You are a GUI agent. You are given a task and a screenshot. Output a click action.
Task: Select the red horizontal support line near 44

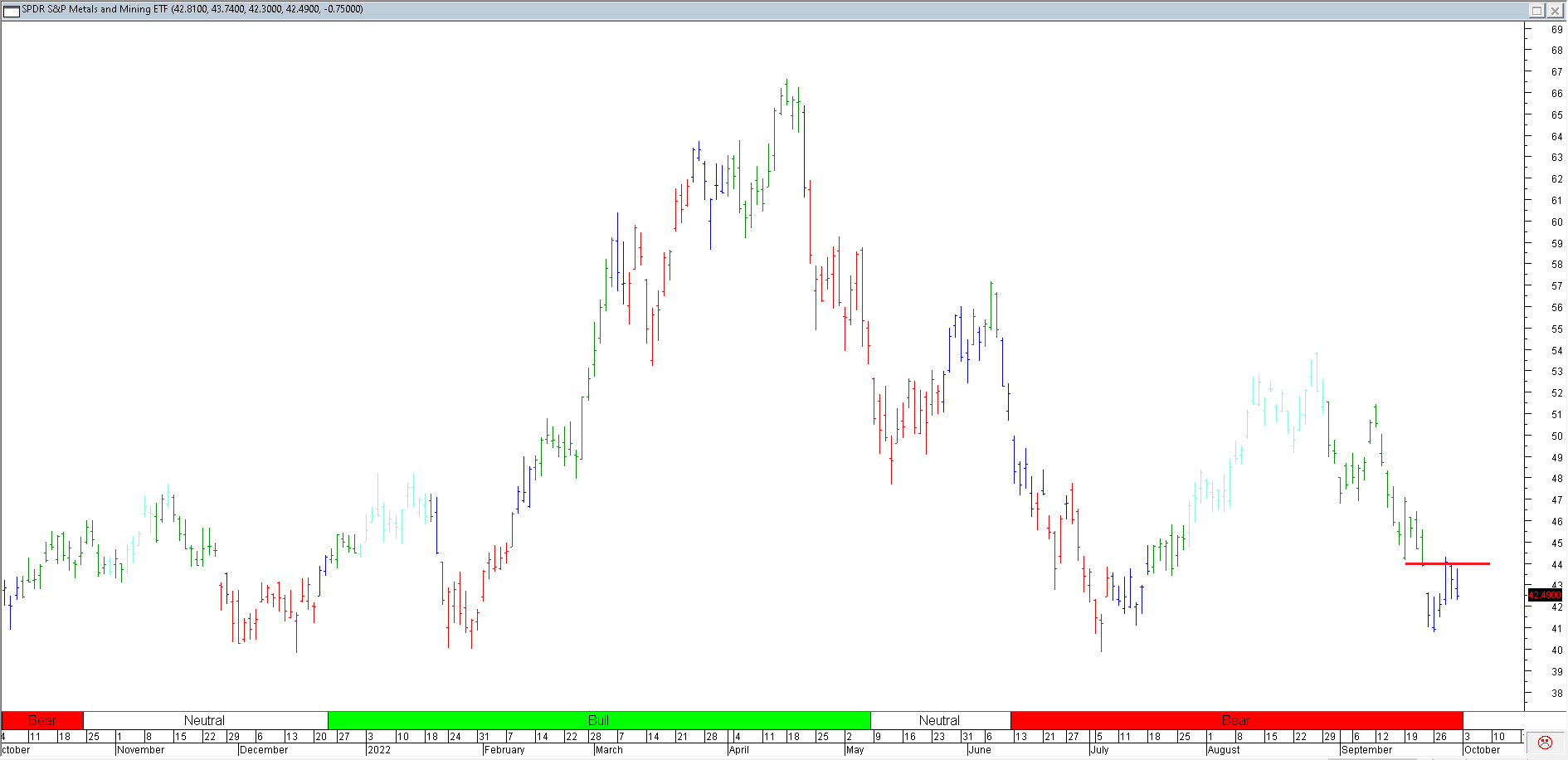1447,564
